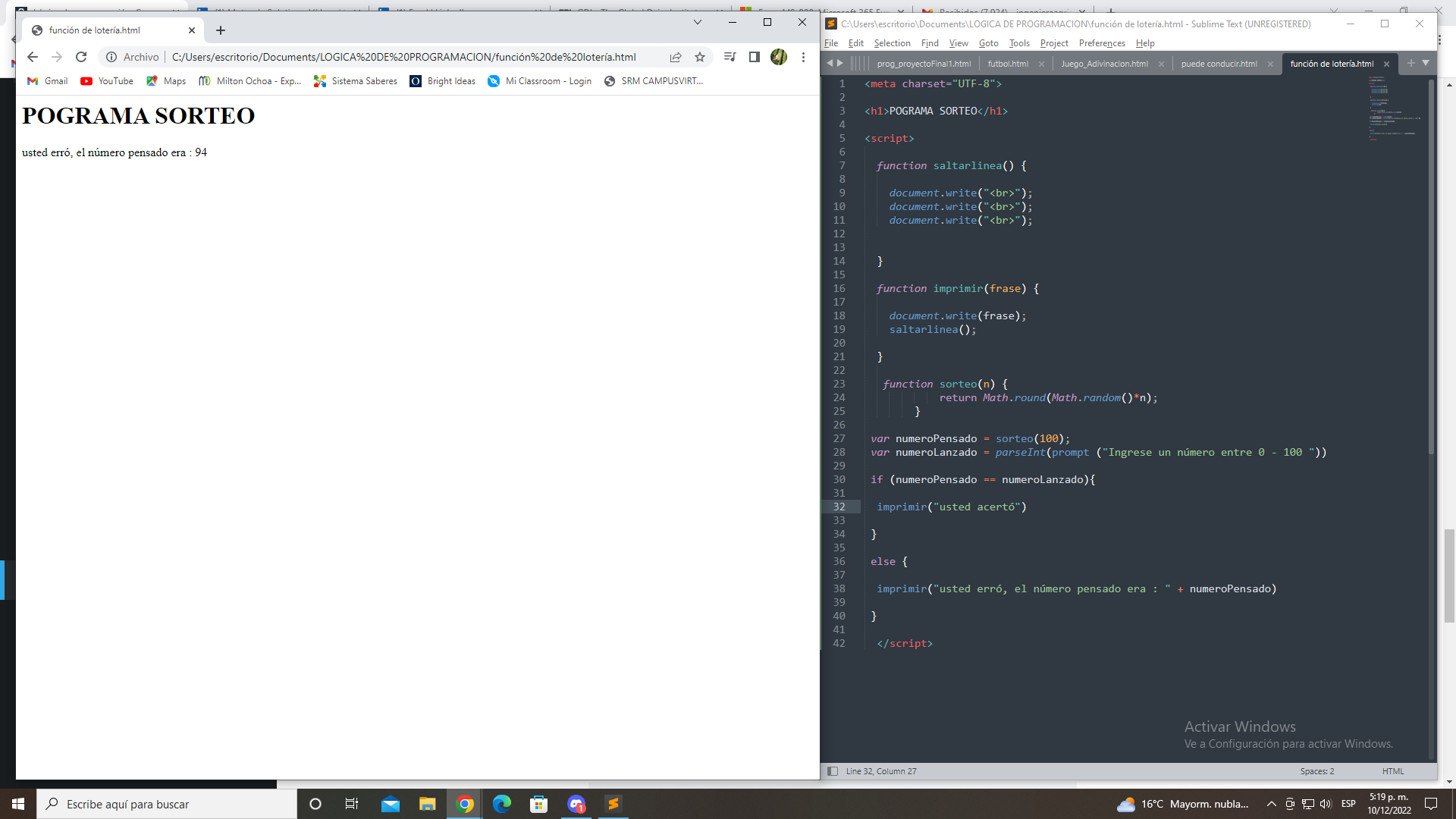
Task: Click the Sublime minimap preview
Action: click(x=1394, y=108)
